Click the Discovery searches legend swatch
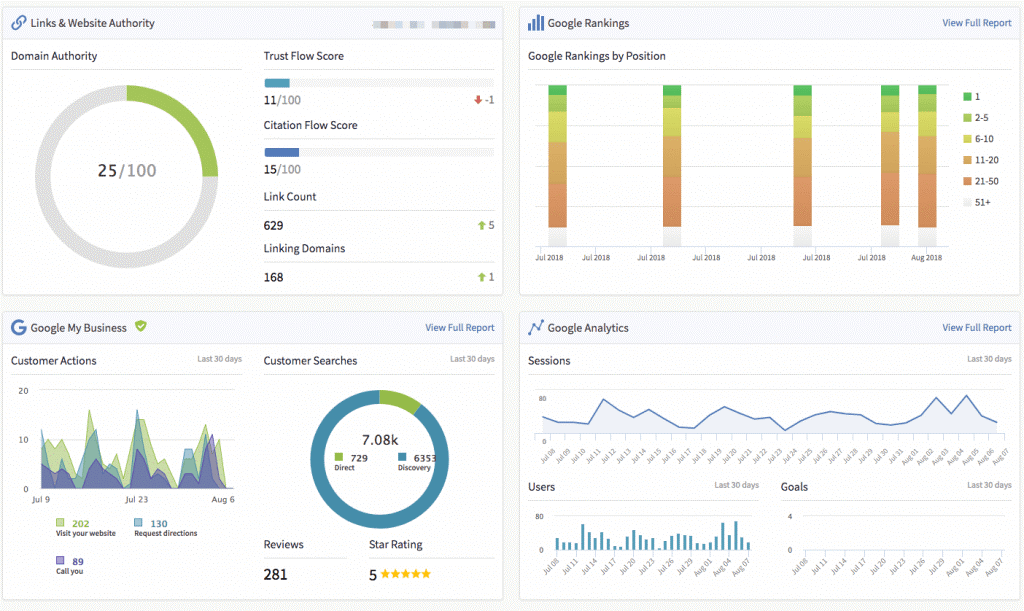Screen dimensions: 1024x611 pos(402,457)
